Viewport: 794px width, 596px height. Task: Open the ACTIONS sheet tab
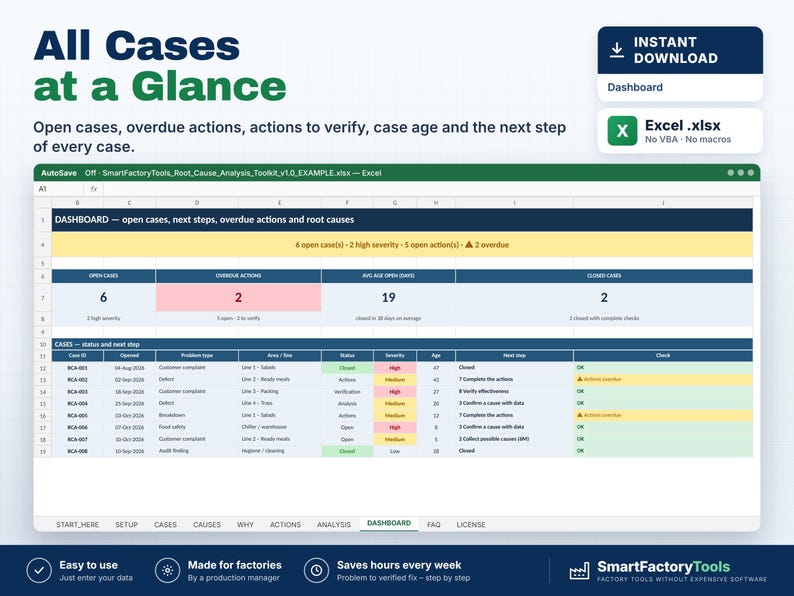[285, 525]
